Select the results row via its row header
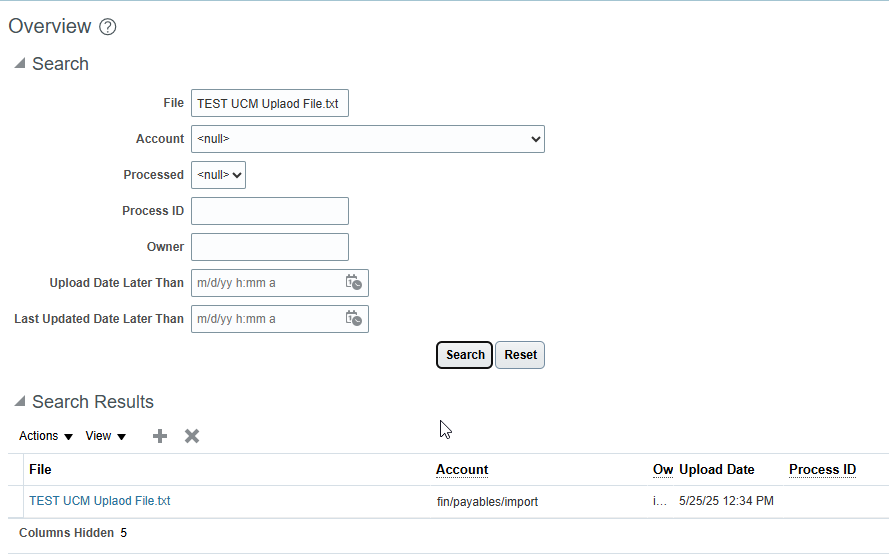This screenshot has height=554, width=889. [15, 501]
